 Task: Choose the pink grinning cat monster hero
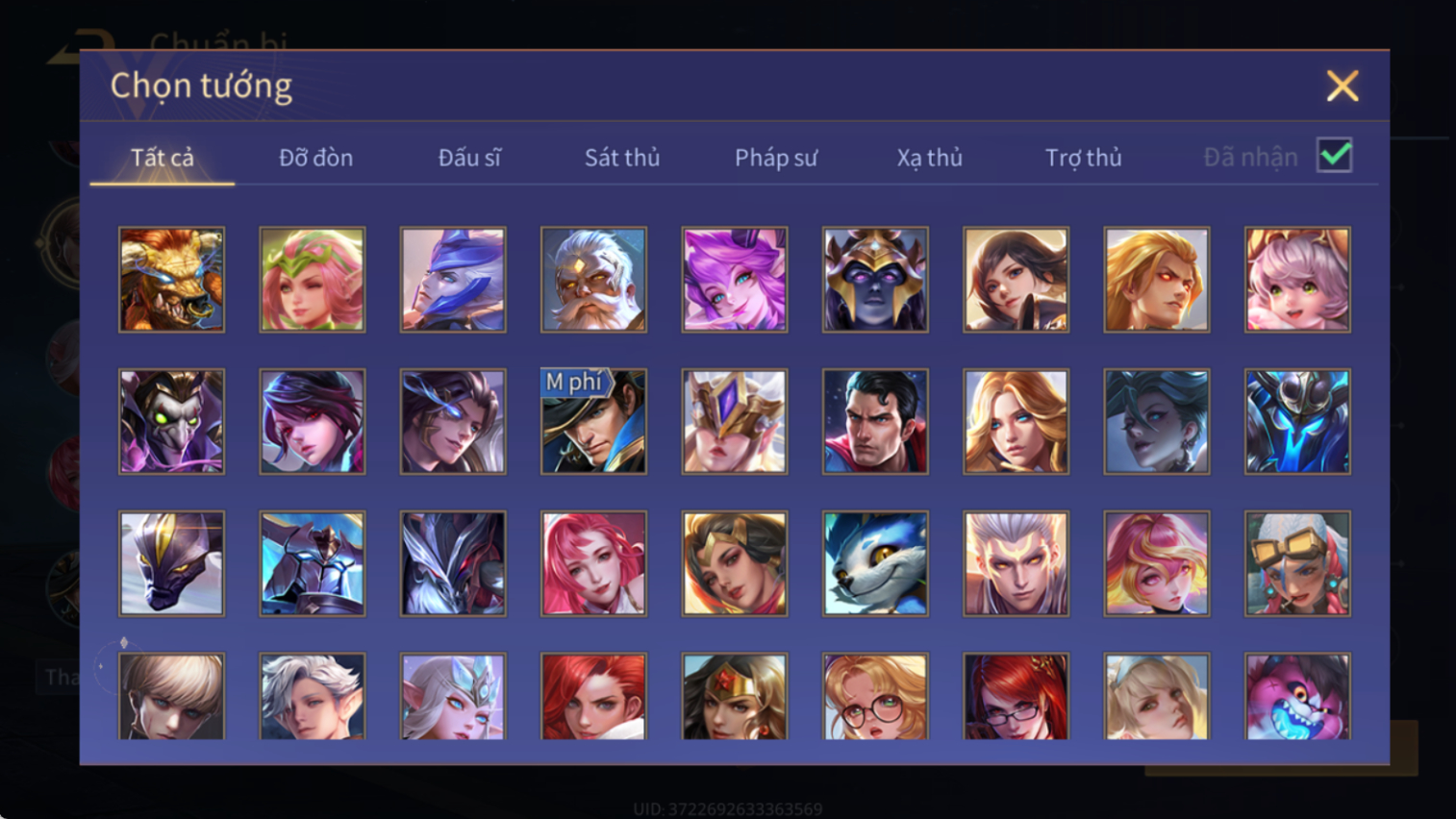coord(1297,696)
